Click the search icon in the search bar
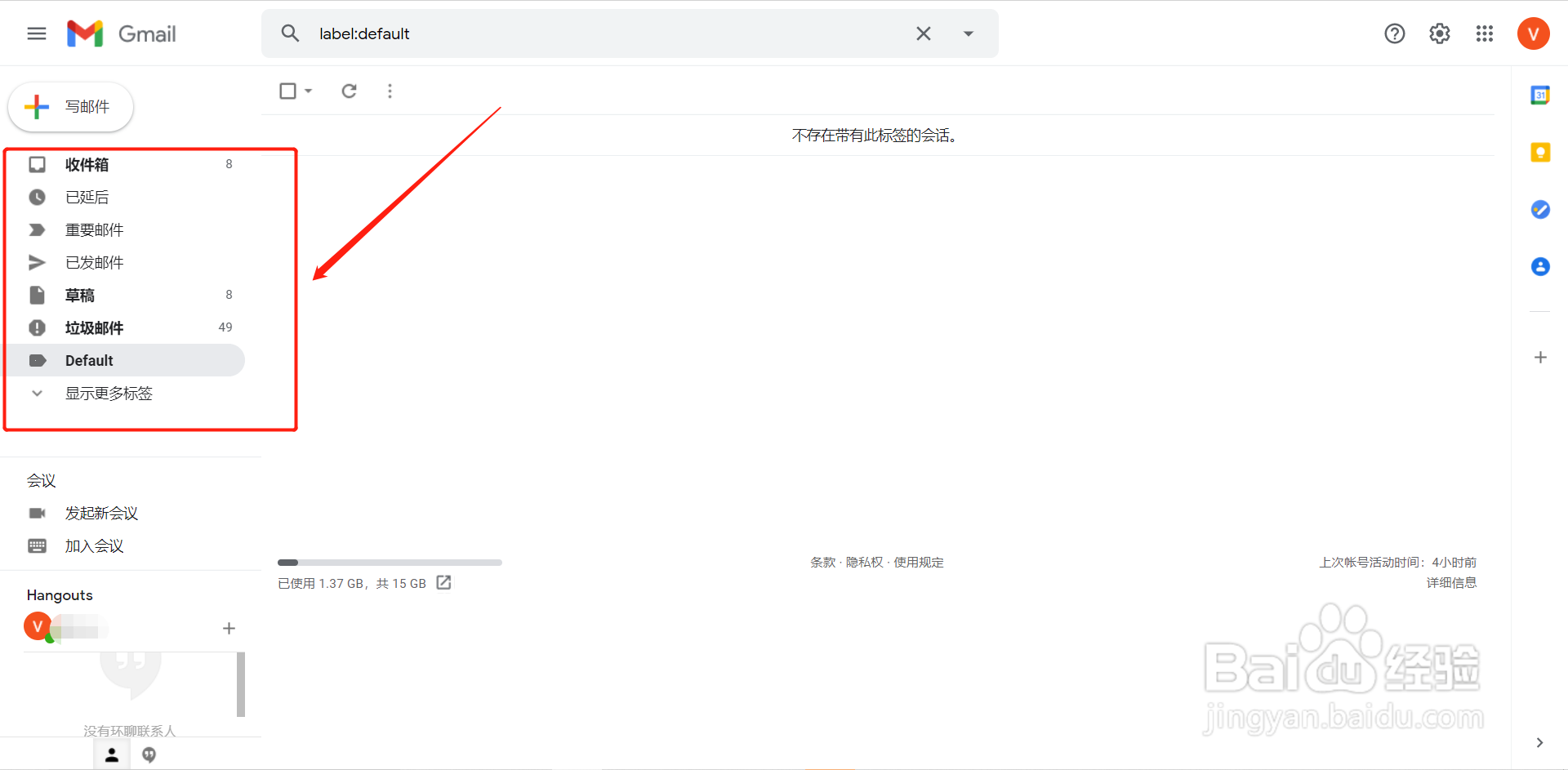The height and width of the screenshot is (770, 1568). pos(291,33)
